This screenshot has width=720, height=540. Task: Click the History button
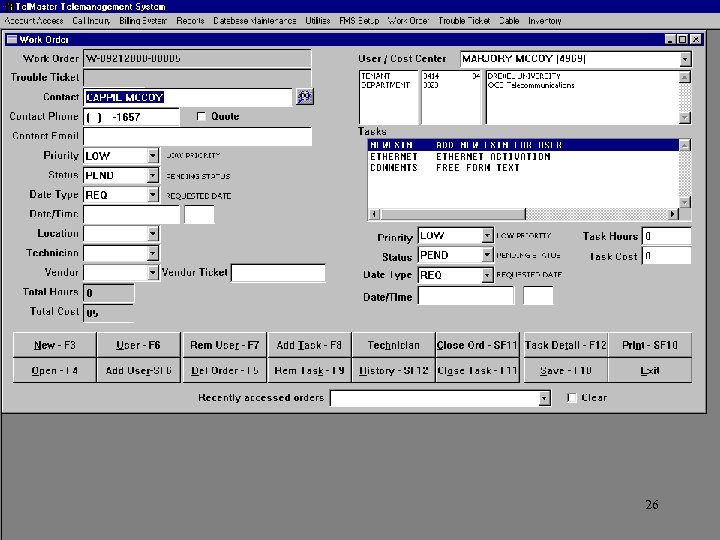(x=394, y=370)
